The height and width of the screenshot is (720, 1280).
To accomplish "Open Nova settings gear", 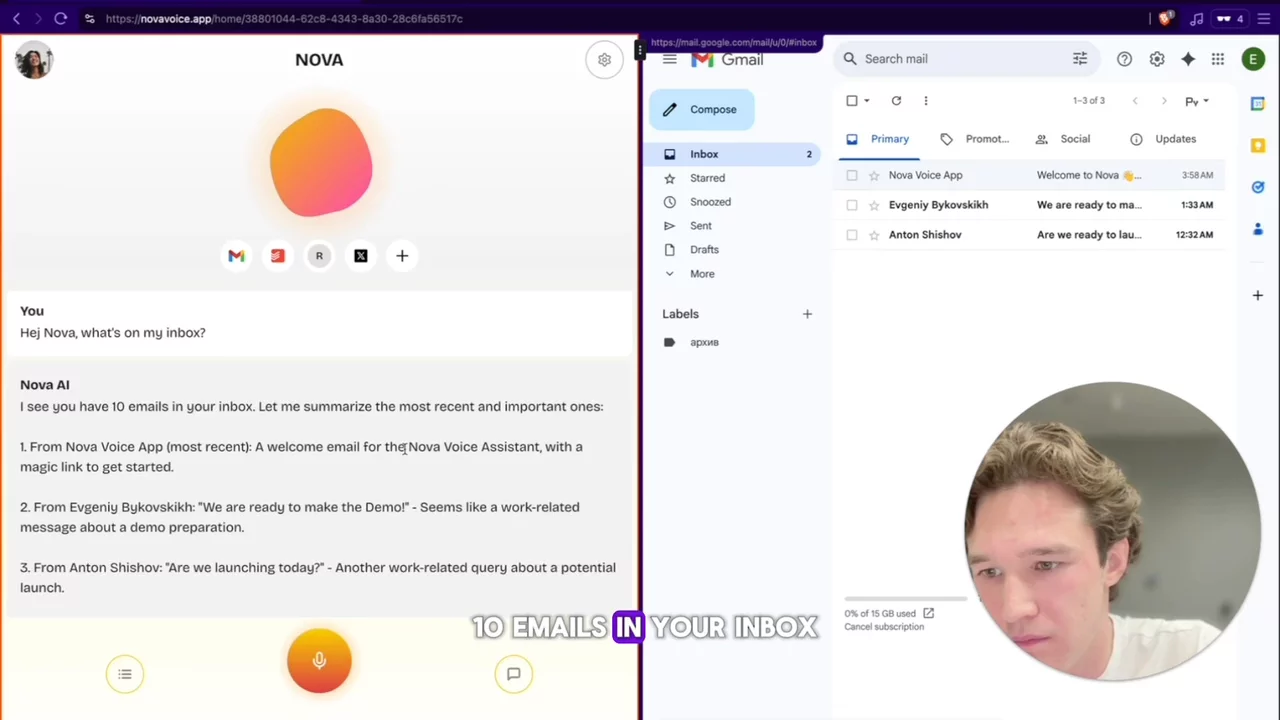I will (x=604, y=60).
